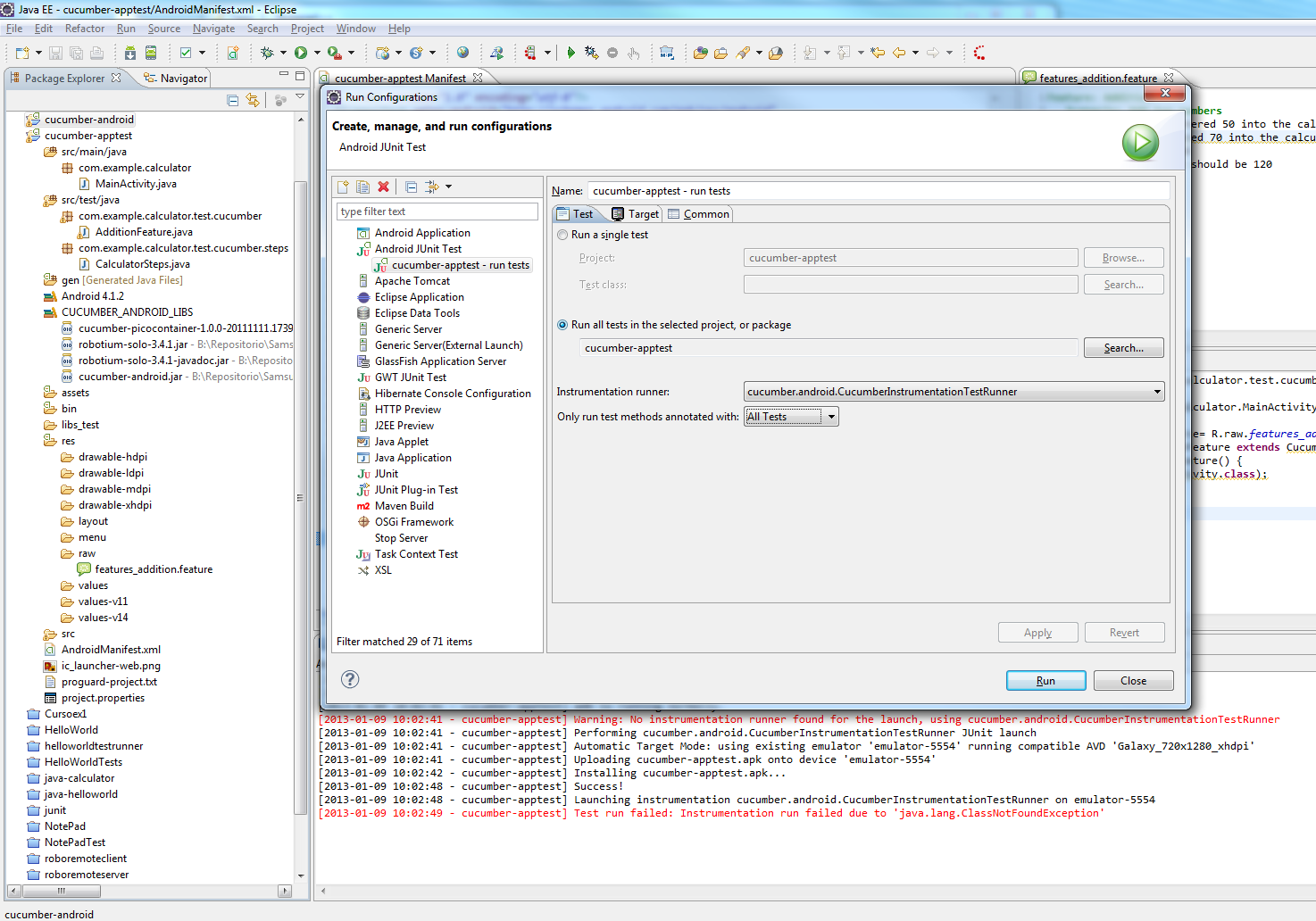1316x921 pixels.
Task: Click the Search flashlight toolbar icon
Action: [x=743, y=53]
